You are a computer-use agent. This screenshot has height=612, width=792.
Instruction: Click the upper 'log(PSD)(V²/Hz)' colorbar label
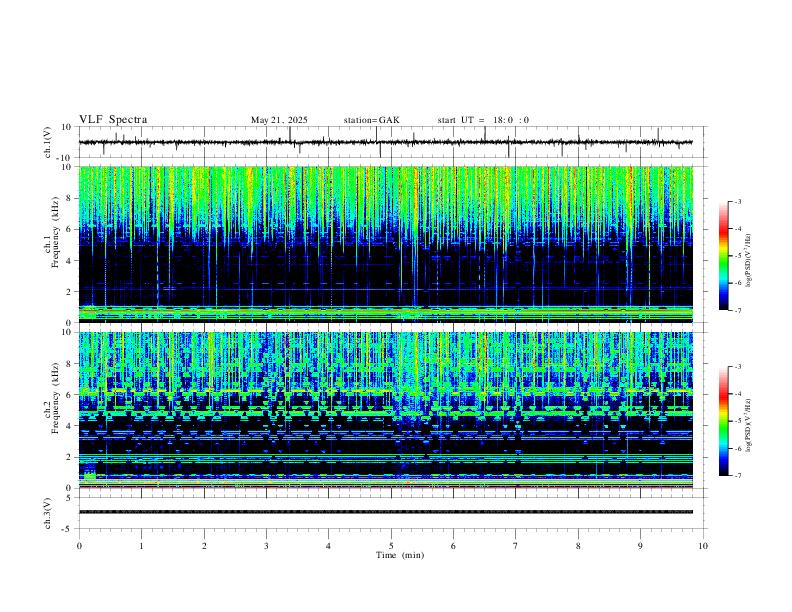749,261
